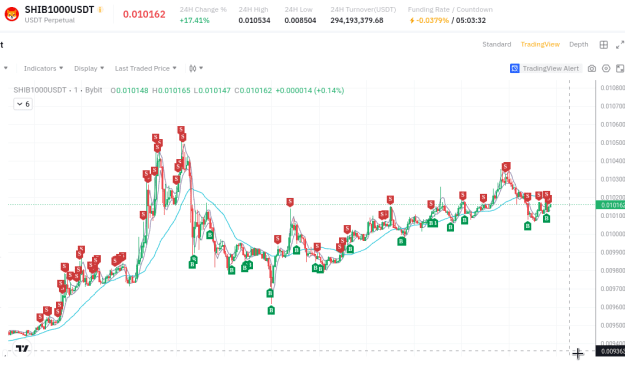Click the chart fullscreen square icon

pyautogui.click(x=620, y=69)
